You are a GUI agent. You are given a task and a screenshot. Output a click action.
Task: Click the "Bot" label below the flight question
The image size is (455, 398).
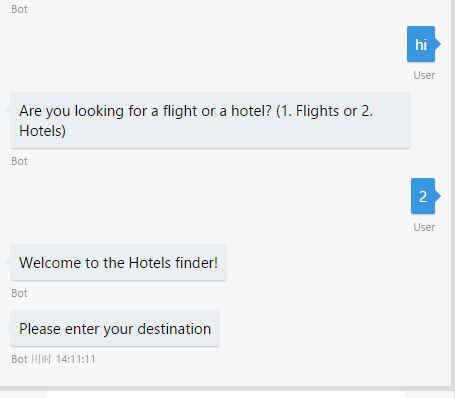(x=19, y=161)
